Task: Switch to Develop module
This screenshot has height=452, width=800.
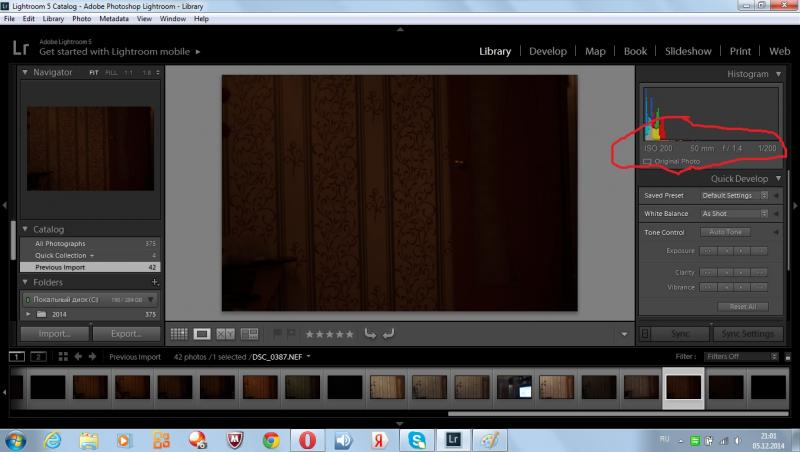Action: [547, 51]
